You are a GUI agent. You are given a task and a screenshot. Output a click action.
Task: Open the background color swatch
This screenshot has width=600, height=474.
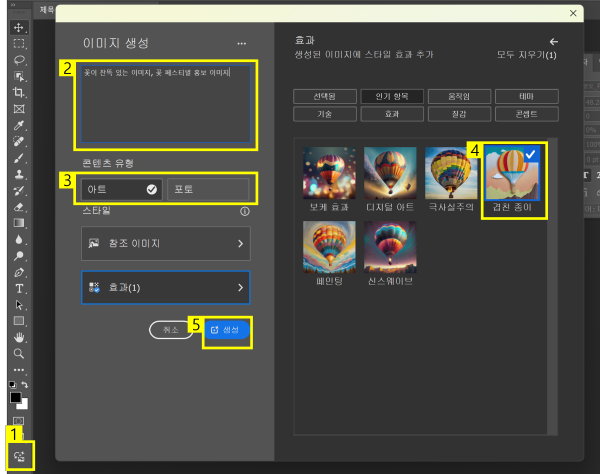(x=25, y=406)
